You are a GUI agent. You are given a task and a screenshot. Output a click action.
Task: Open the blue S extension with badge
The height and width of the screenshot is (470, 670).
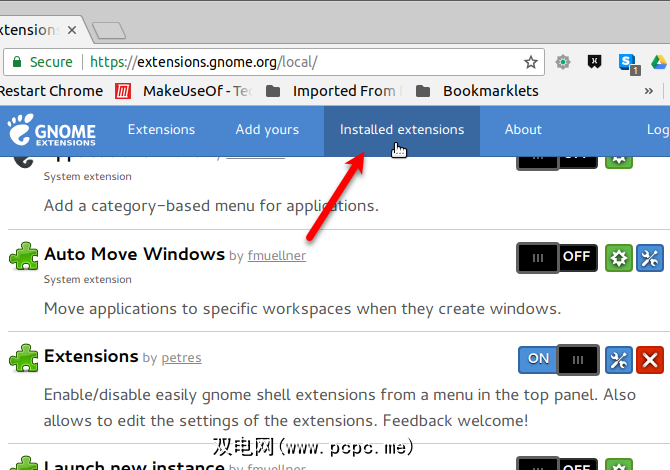pyautogui.click(x=629, y=64)
